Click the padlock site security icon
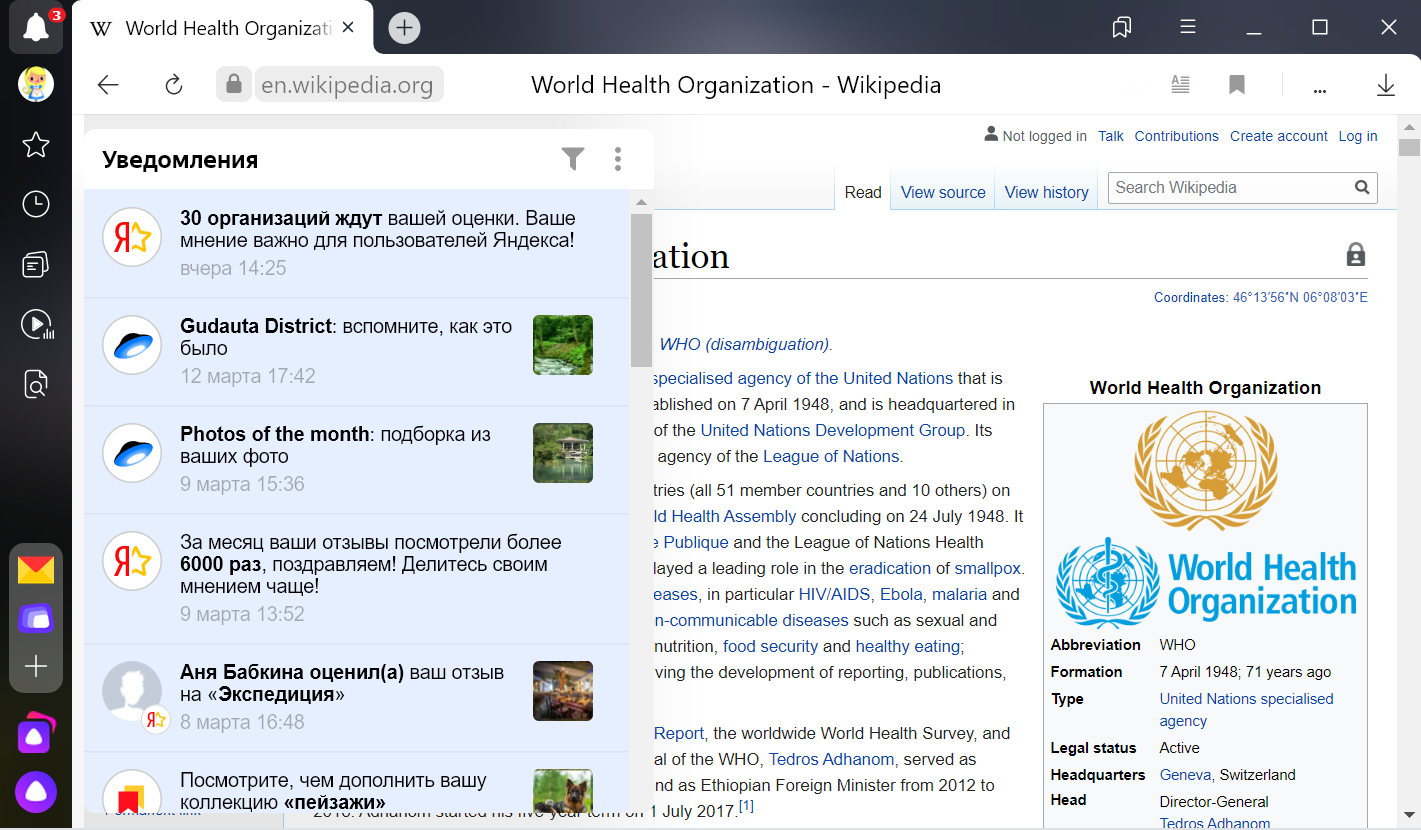The image size is (1421, 830). 233,85
